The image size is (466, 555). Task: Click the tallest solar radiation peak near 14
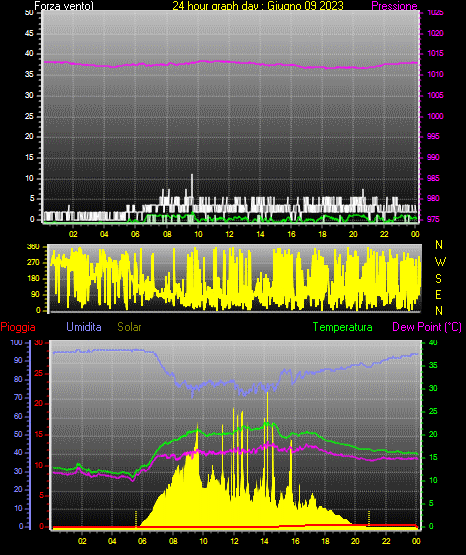[267, 407]
